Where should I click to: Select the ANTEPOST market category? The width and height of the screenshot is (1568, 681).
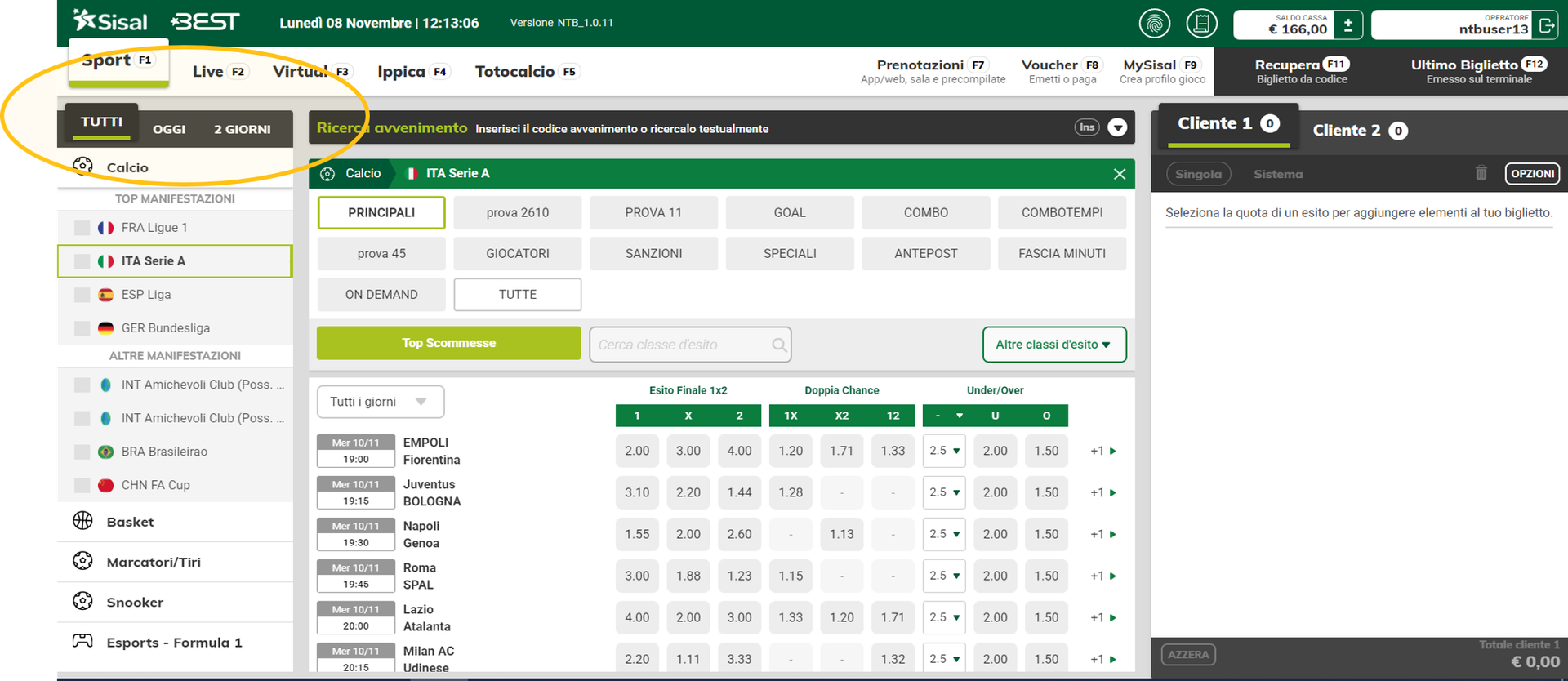click(x=926, y=253)
